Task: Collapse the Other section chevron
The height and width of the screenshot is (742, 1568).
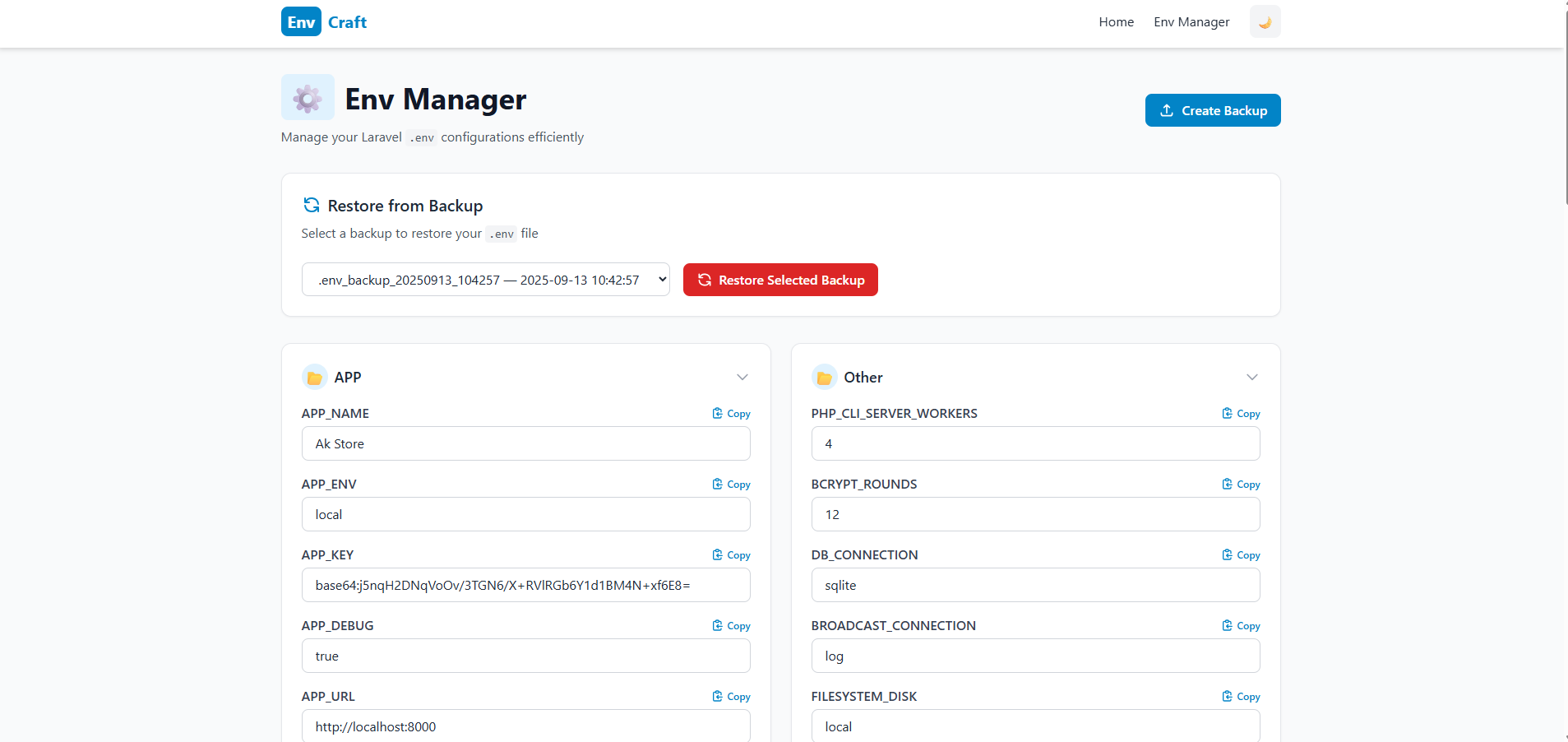Action: point(1251,378)
